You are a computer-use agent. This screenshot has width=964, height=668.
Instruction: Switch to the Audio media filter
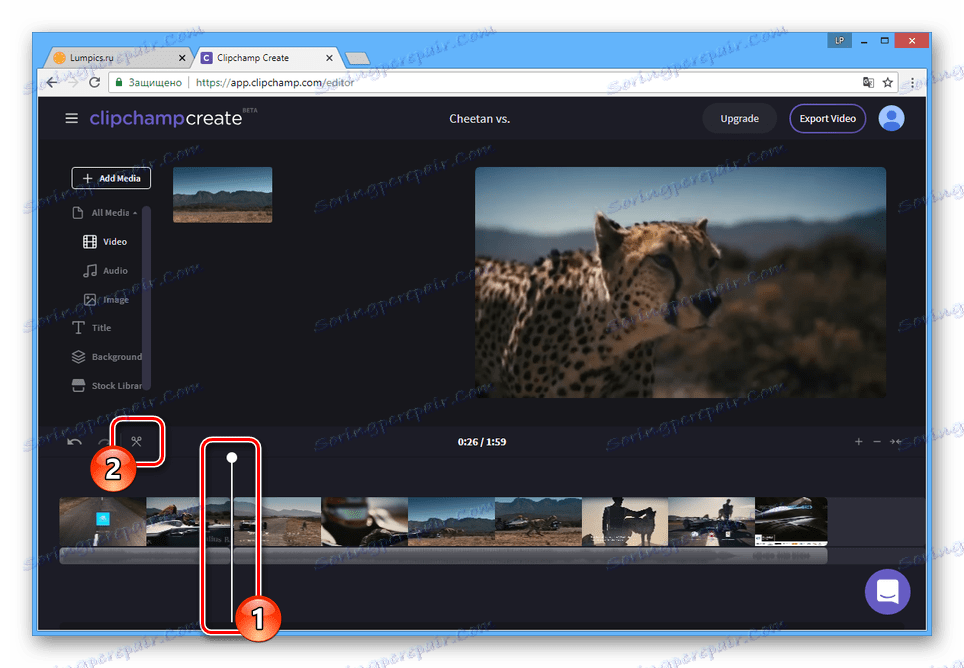click(105, 270)
